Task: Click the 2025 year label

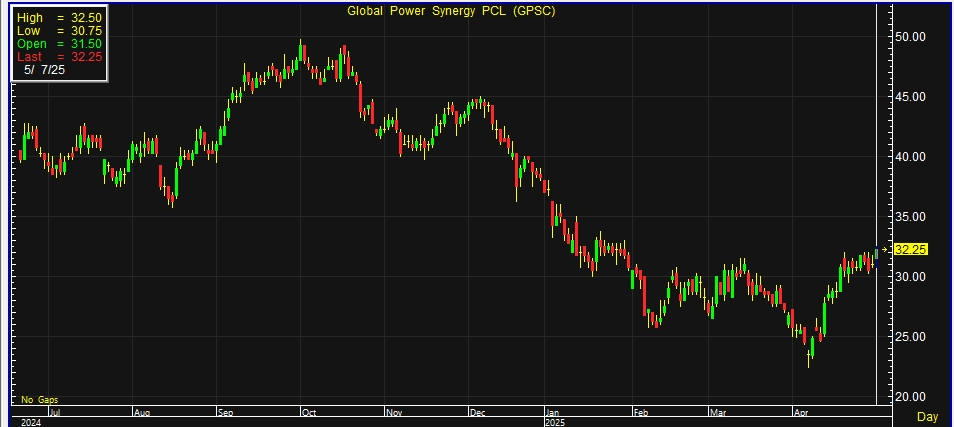Action: 556,422
